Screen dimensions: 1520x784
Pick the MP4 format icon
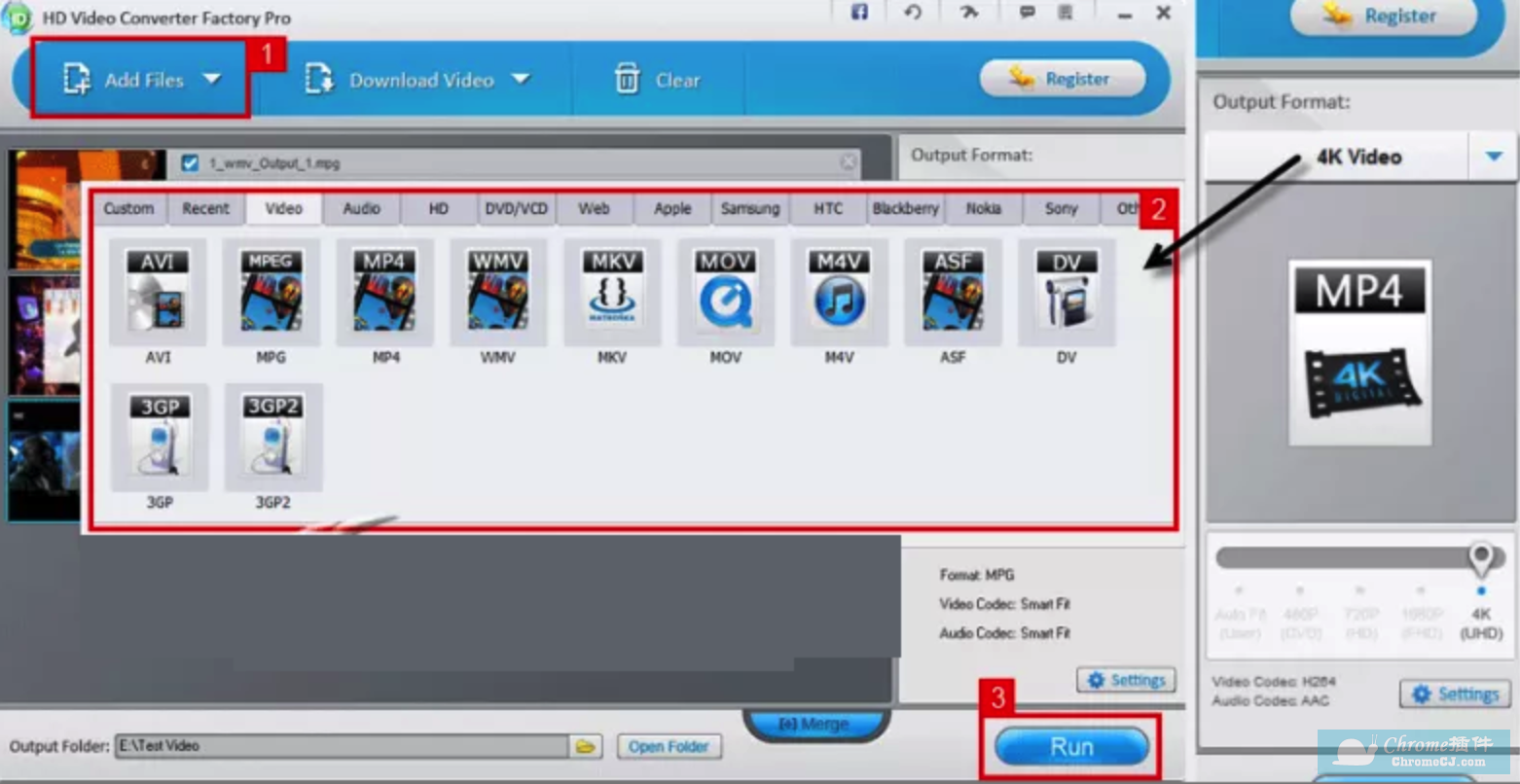point(385,292)
